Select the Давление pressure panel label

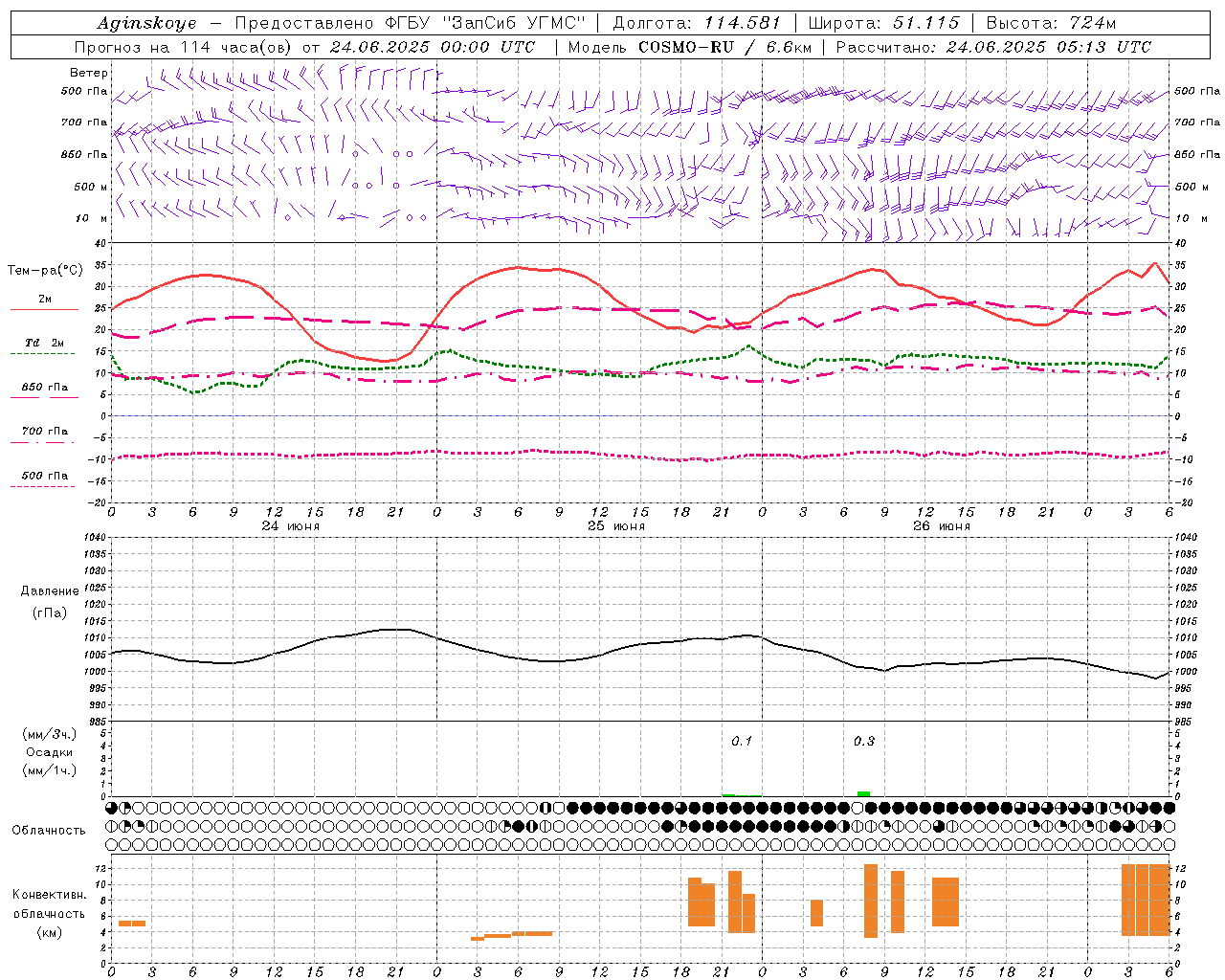[x=50, y=591]
